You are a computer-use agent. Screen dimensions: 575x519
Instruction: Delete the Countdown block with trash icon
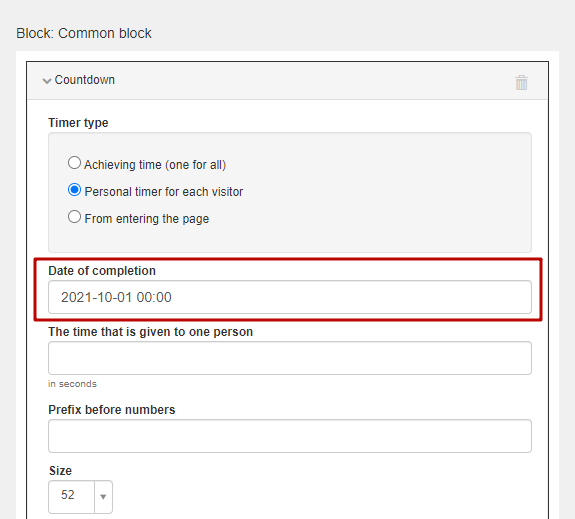[x=521, y=82]
